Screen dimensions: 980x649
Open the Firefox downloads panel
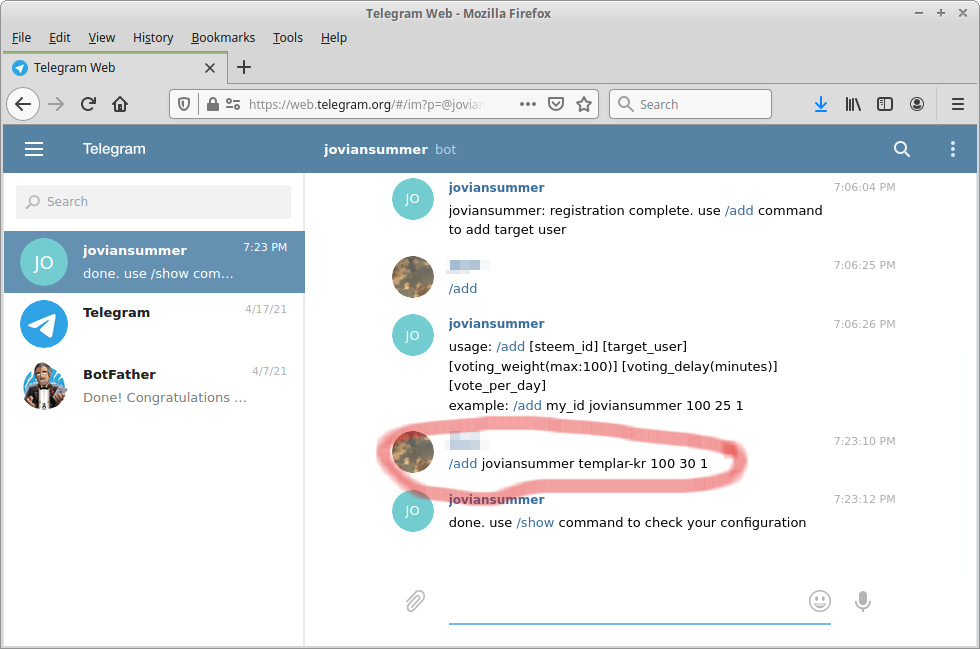tap(821, 104)
